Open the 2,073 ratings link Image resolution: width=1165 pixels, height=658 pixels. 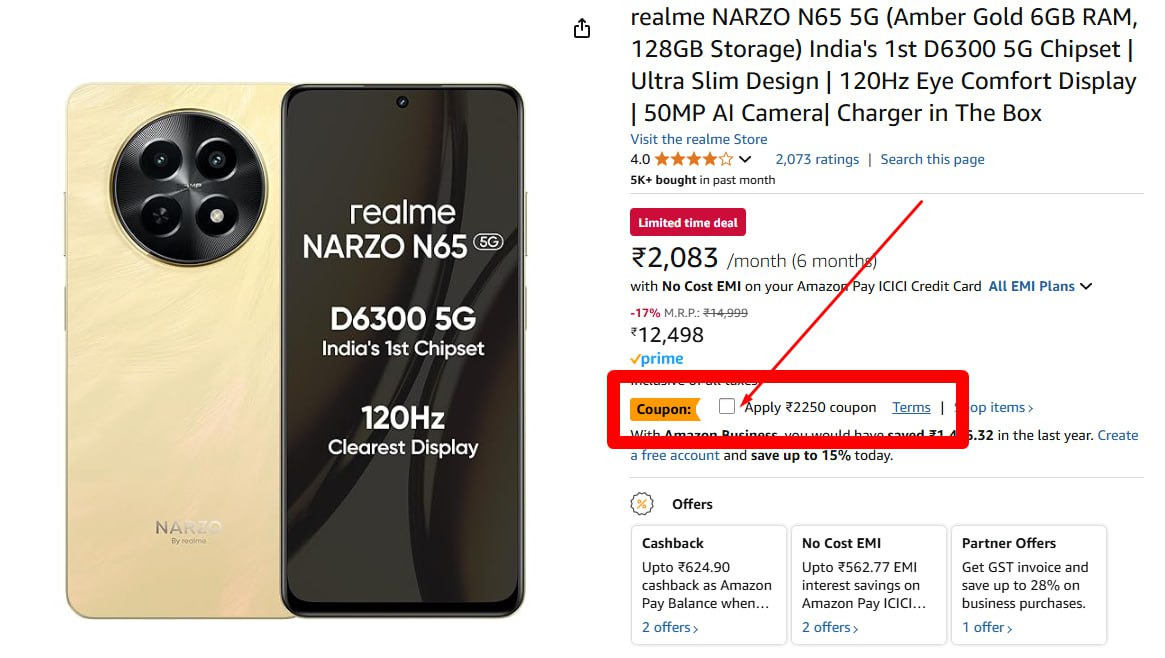[817, 159]
